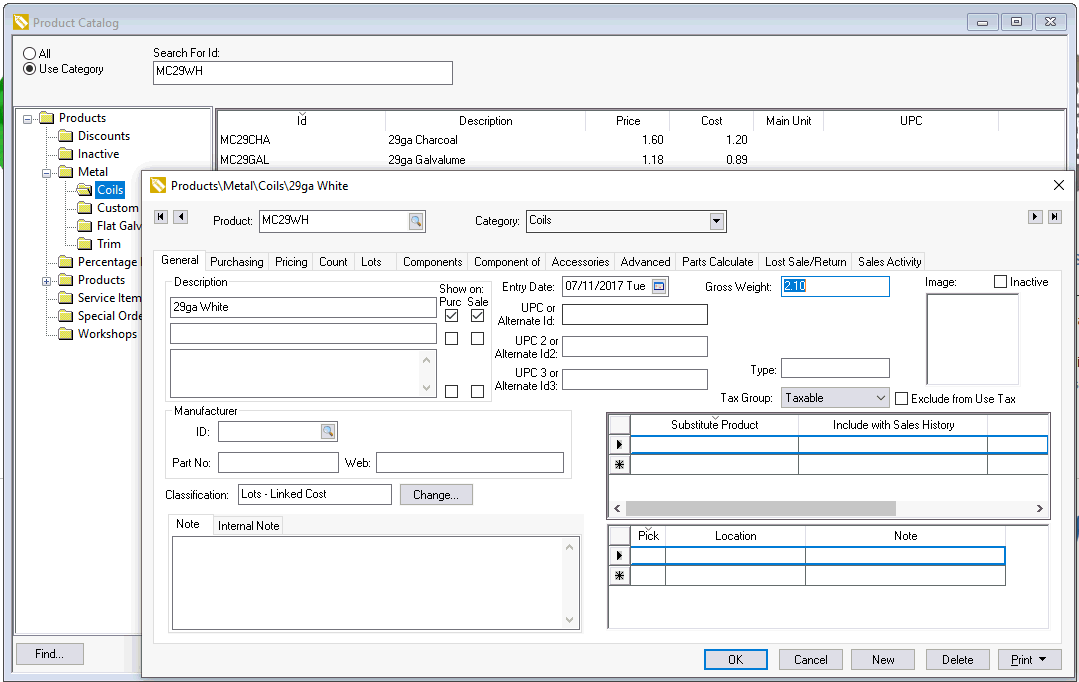The width and height of the screenshot is (1079, 682).
Task: Enable Exclude from Use Tax
Action: coord(901,399)
